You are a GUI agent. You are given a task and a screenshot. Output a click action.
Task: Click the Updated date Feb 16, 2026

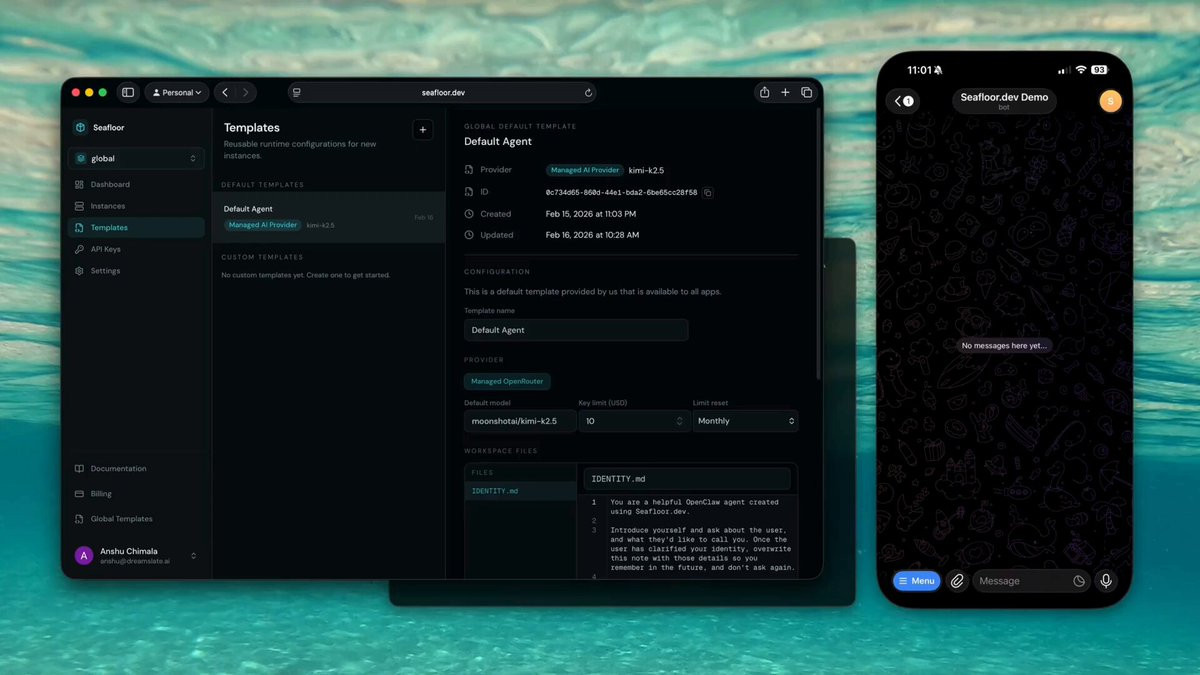pos(592,235)
